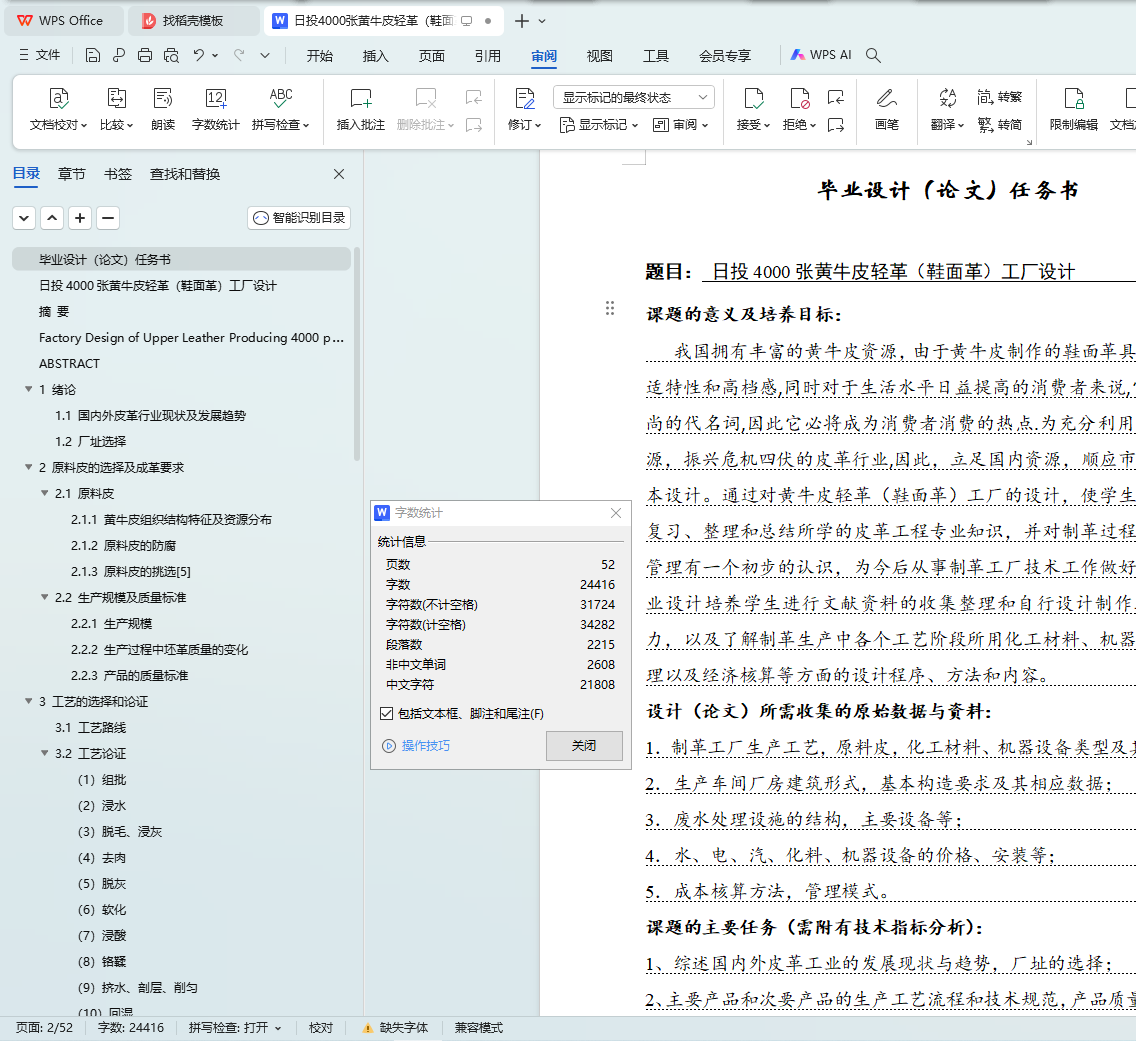Image resolution: width=1136 pixels, height=1041 pixels.
Task: Collapse the 1 绪论 outline section
Action: pos(29,390)
